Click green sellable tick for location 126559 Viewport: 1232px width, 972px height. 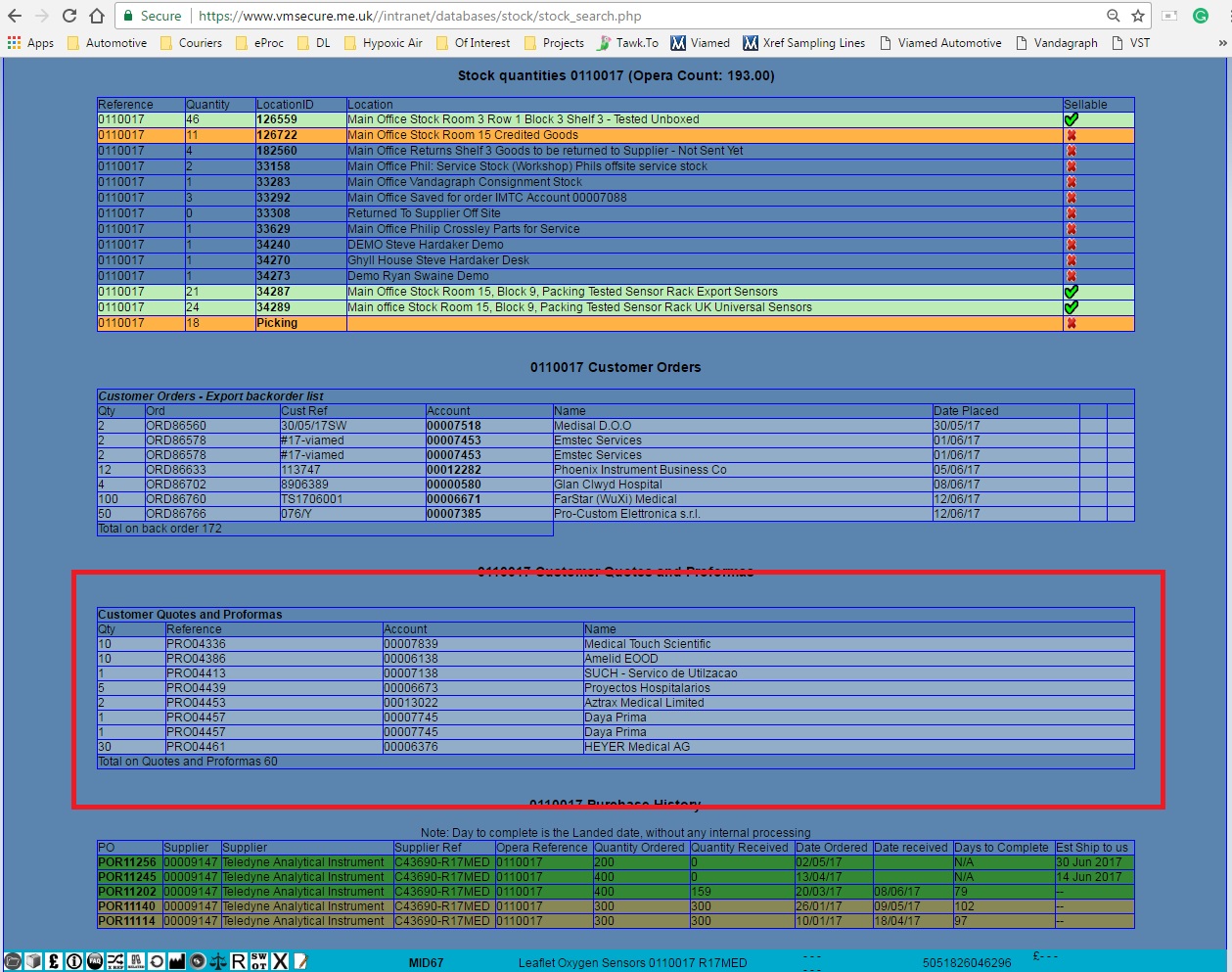click(1071, 119)
